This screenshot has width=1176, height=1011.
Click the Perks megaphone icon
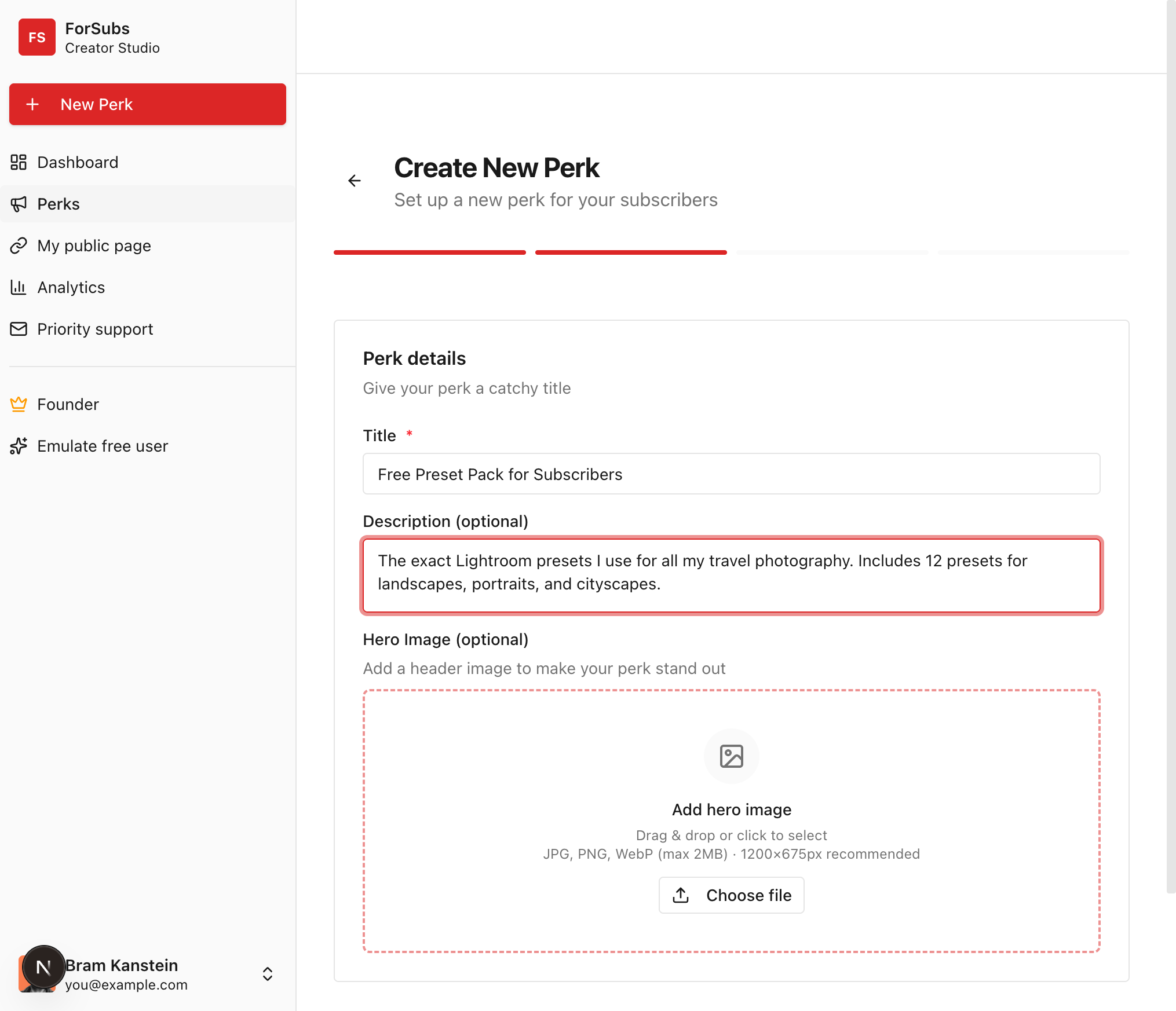pyautogui.click(x=19, y=204)
